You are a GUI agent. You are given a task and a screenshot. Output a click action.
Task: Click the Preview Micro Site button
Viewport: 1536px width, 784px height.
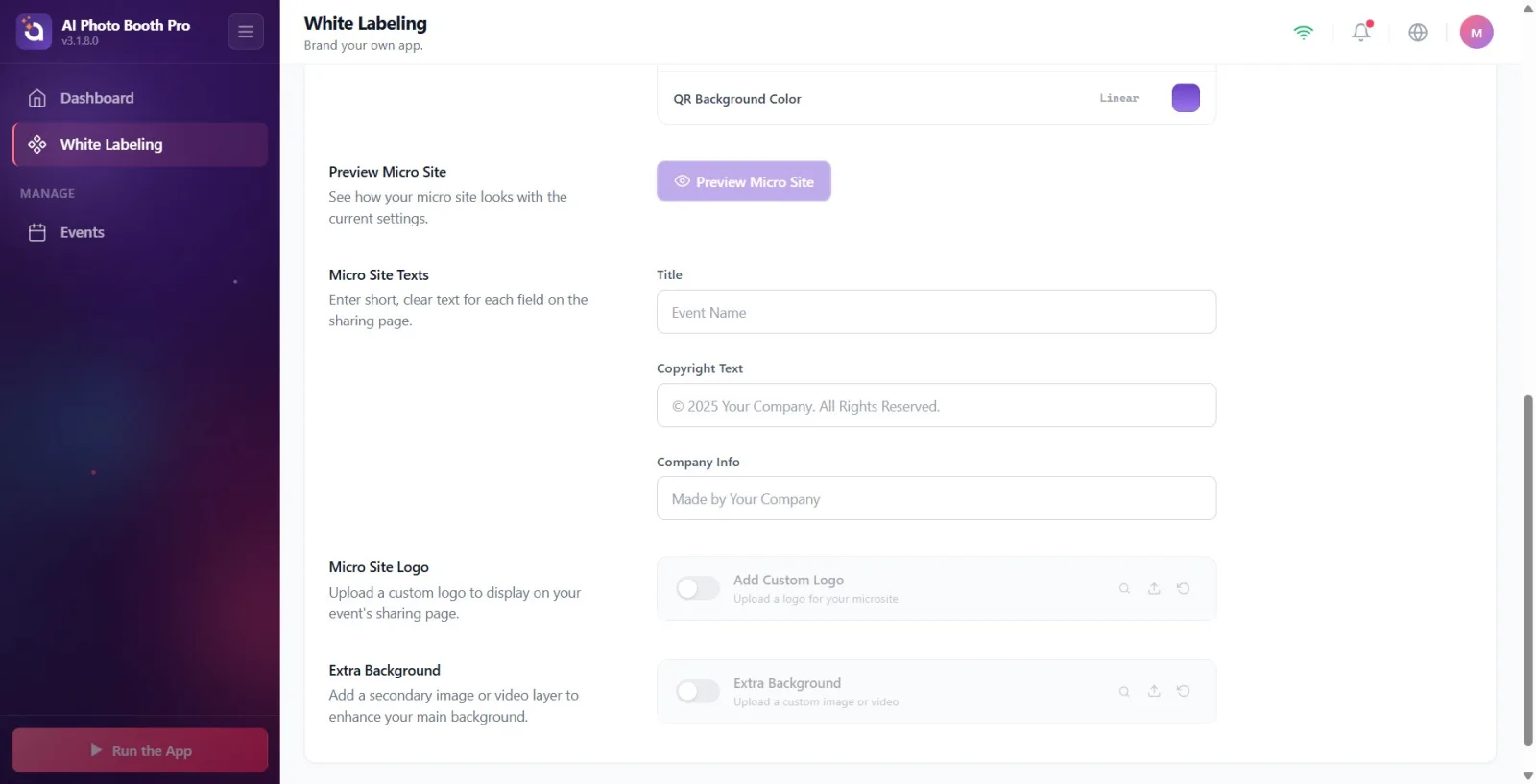click(744, 181)
